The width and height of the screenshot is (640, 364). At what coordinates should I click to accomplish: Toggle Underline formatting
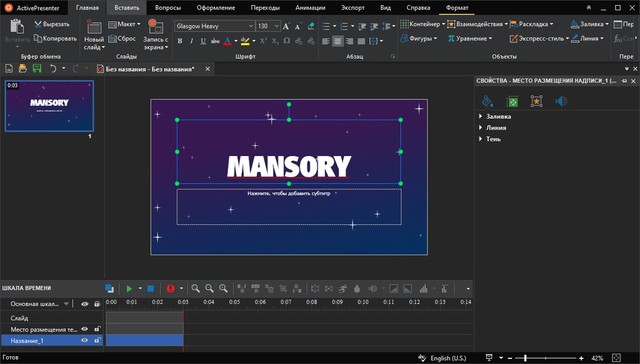click(x=203, y=41)
